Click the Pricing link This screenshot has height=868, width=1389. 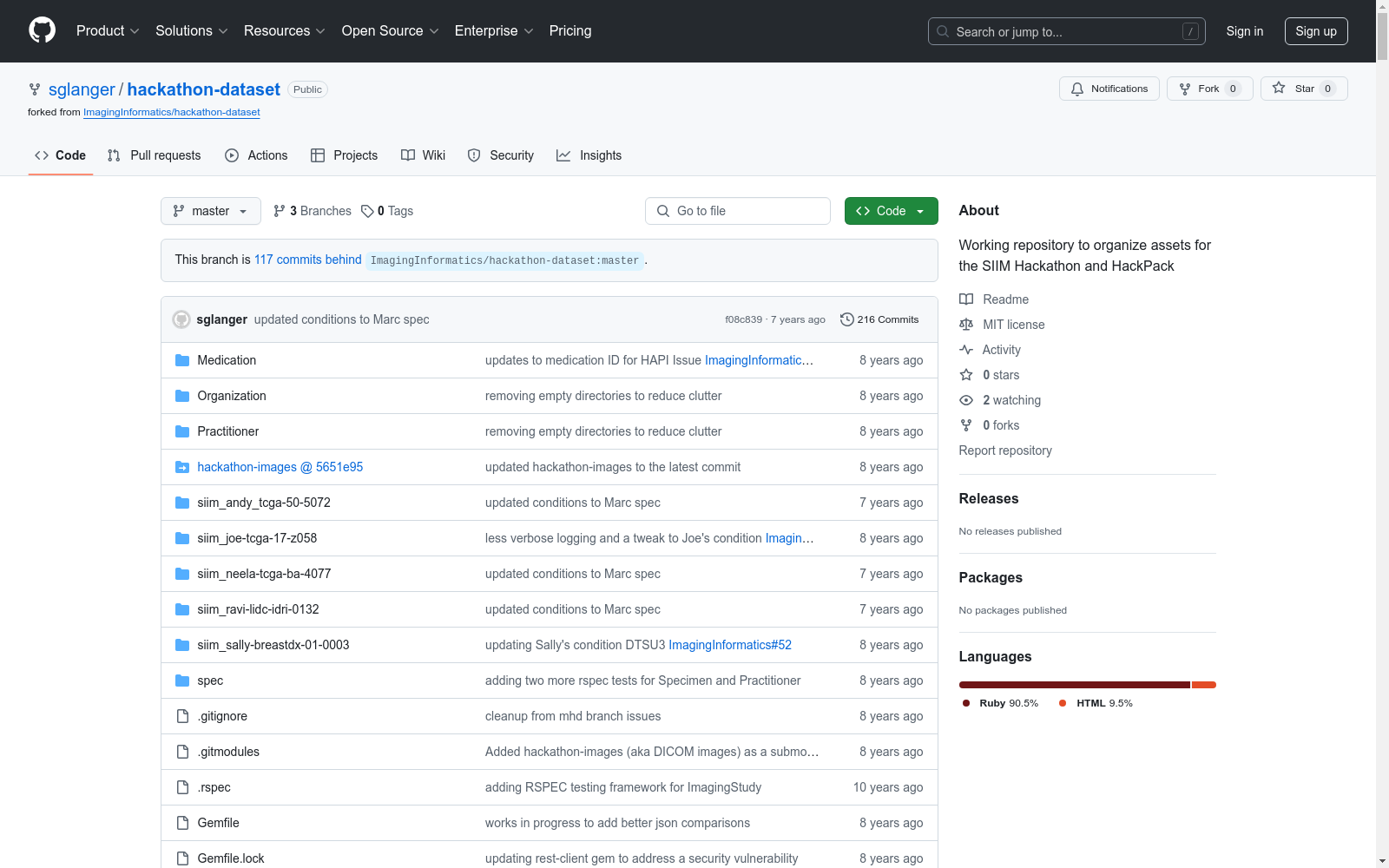pyautogui.click(x=570, y=31)
